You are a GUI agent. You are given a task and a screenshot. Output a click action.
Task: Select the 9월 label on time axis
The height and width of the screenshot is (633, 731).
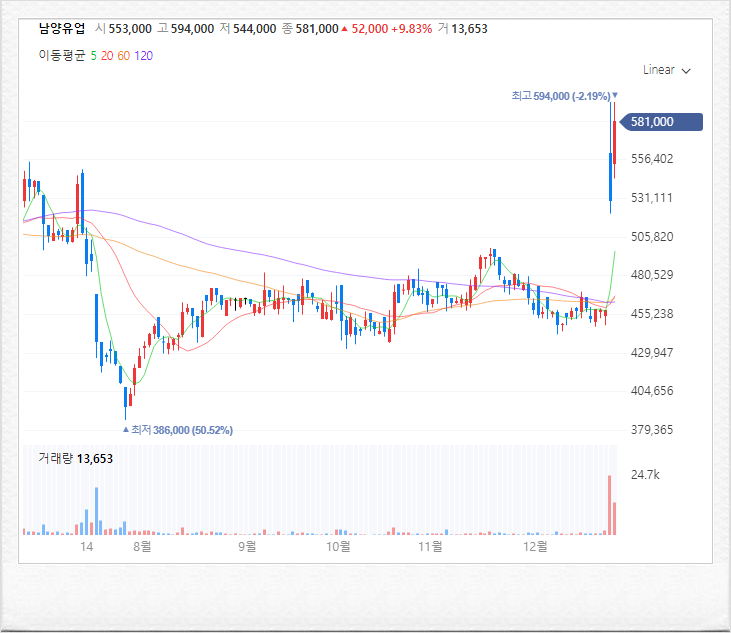pos(247,547)
